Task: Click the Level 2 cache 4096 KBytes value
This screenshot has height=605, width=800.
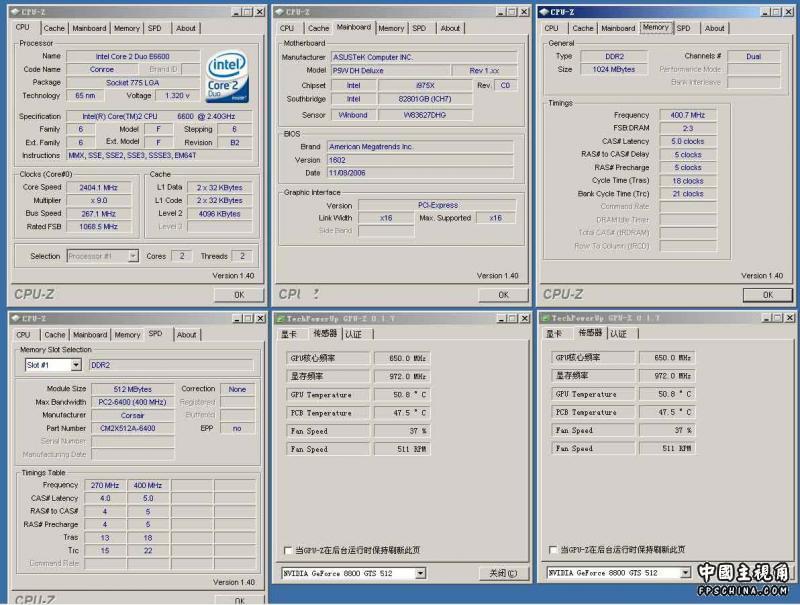Action: [x=219, y=214]
